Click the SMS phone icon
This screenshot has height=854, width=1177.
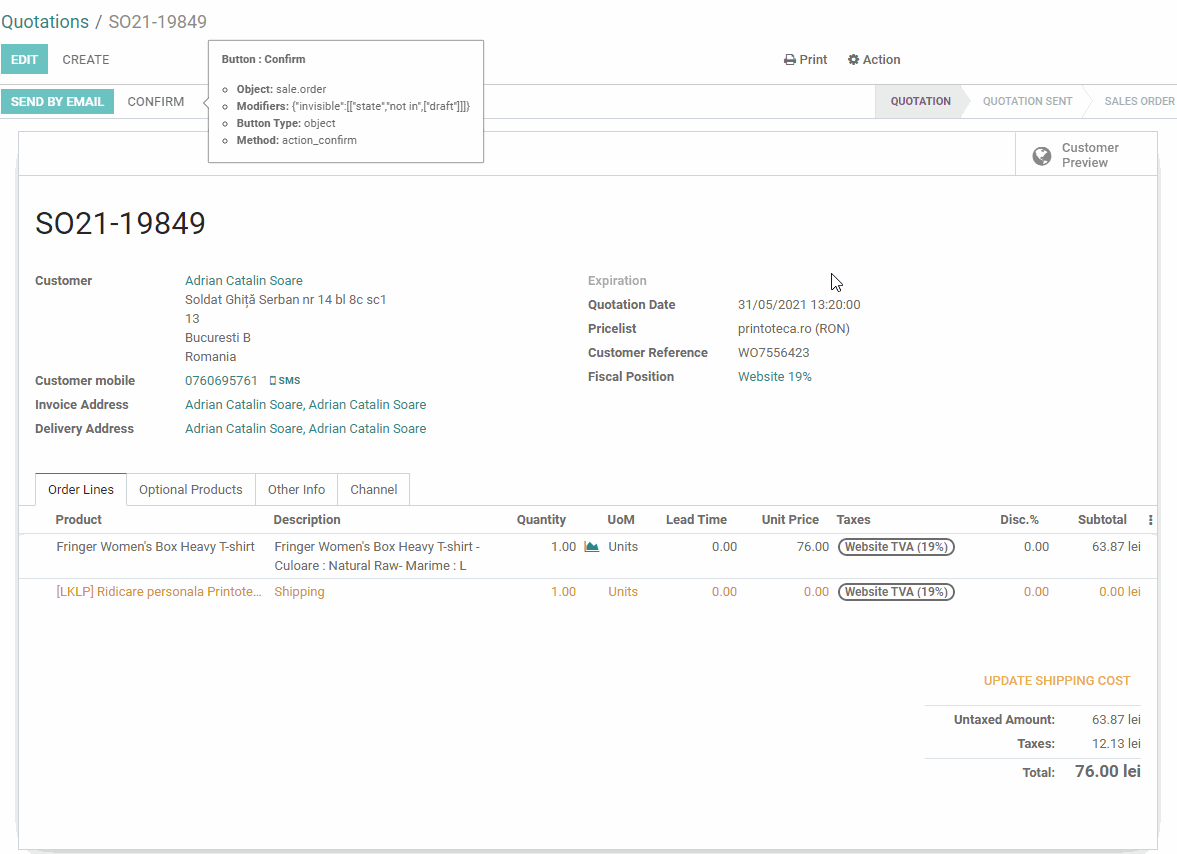(273, 381)
